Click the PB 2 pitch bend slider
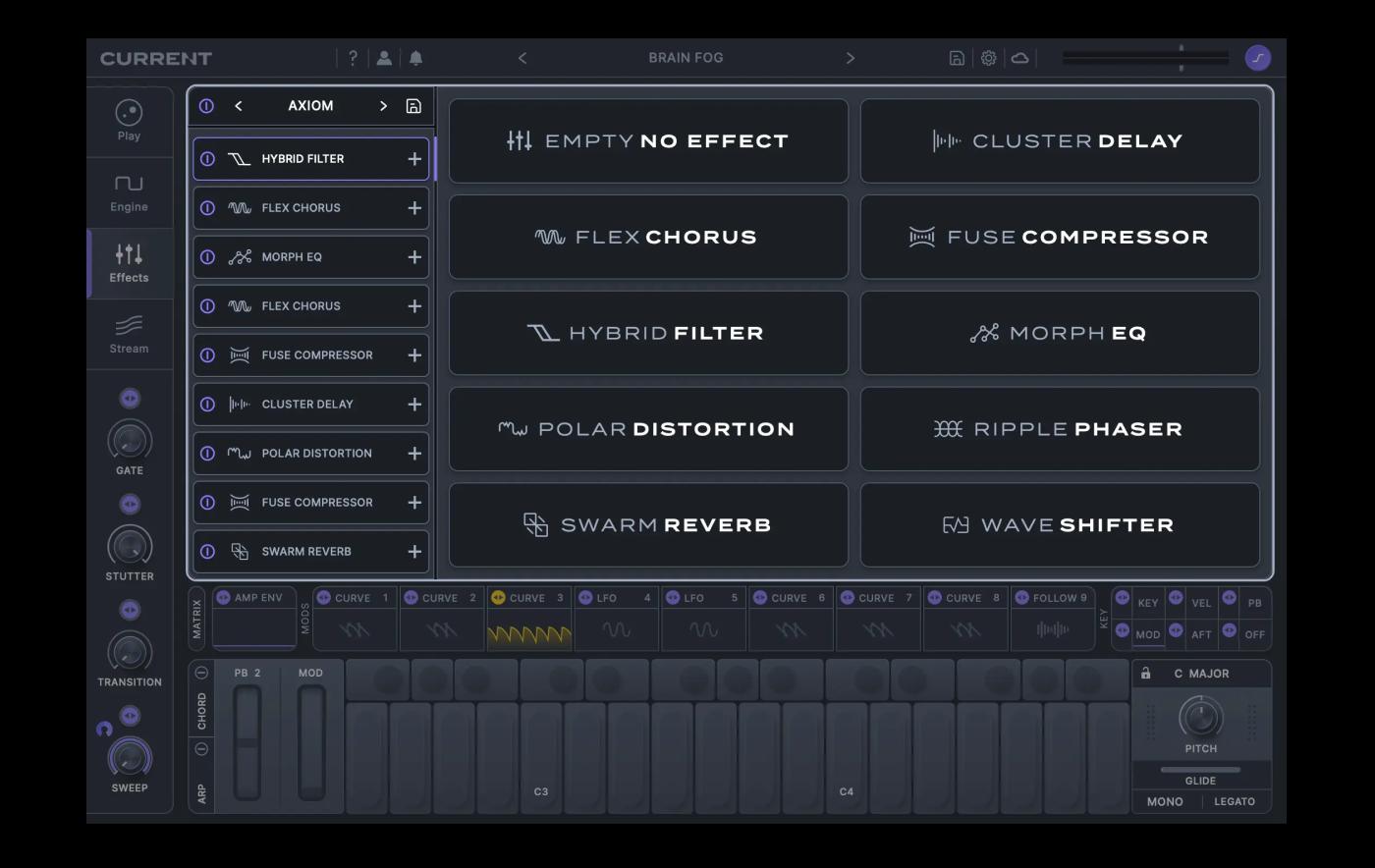The height and width of the screenshot is (868, 1375). coord(247,741)
